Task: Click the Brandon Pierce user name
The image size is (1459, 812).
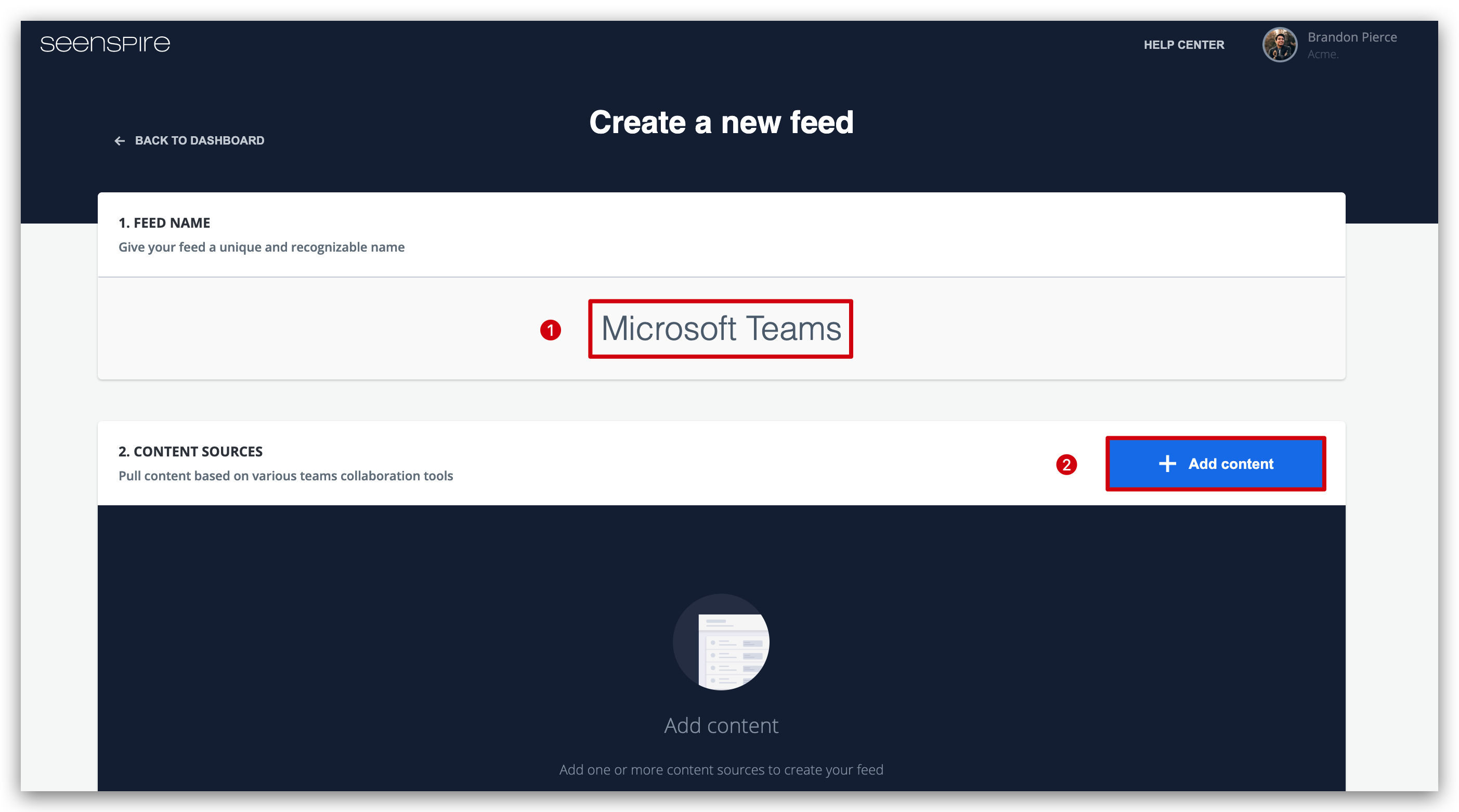Action: [x=1352, y=37]
